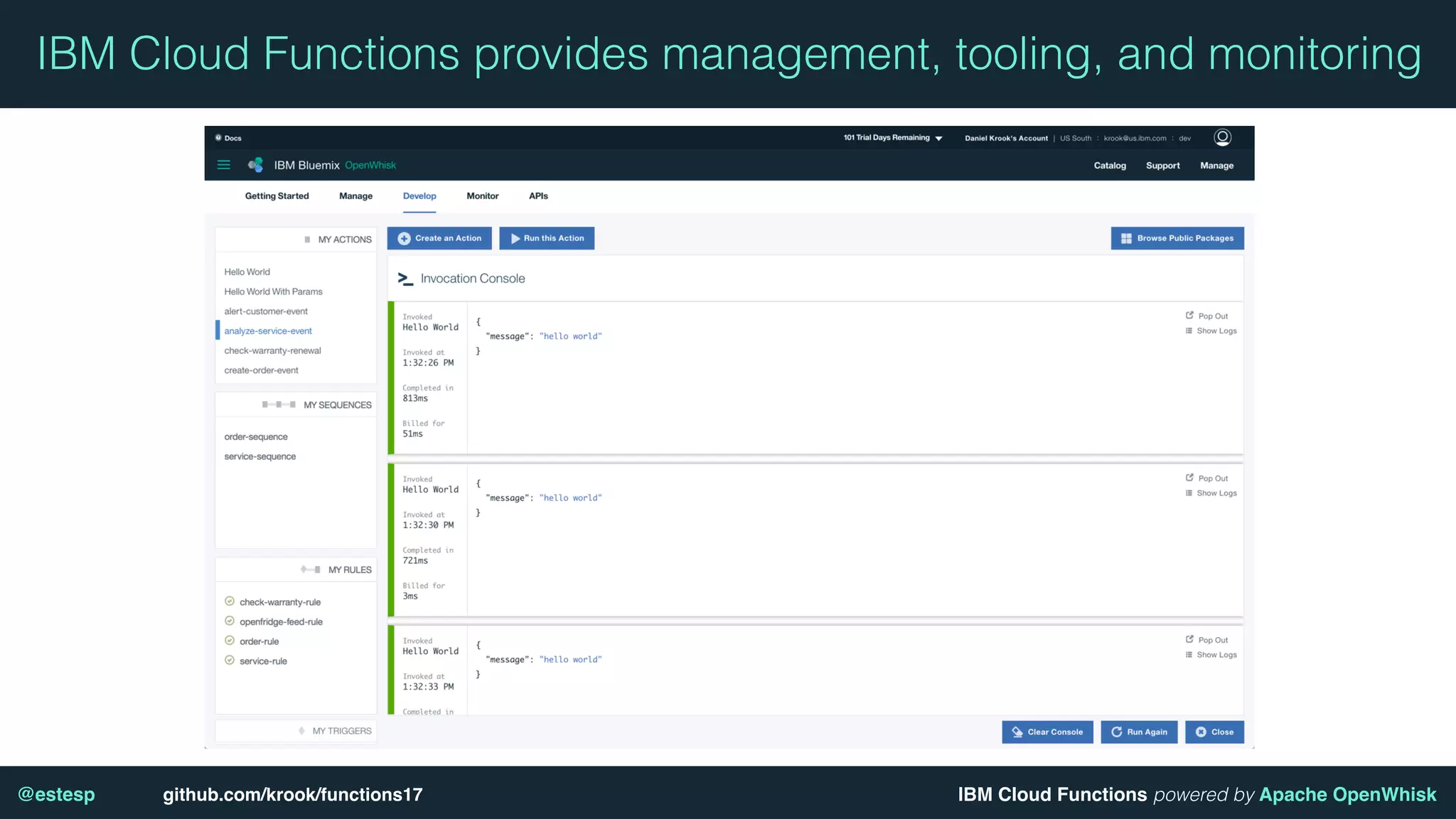1456x819 pixels.
Task: Click the Run Again button
Action: click(1139, 732)
